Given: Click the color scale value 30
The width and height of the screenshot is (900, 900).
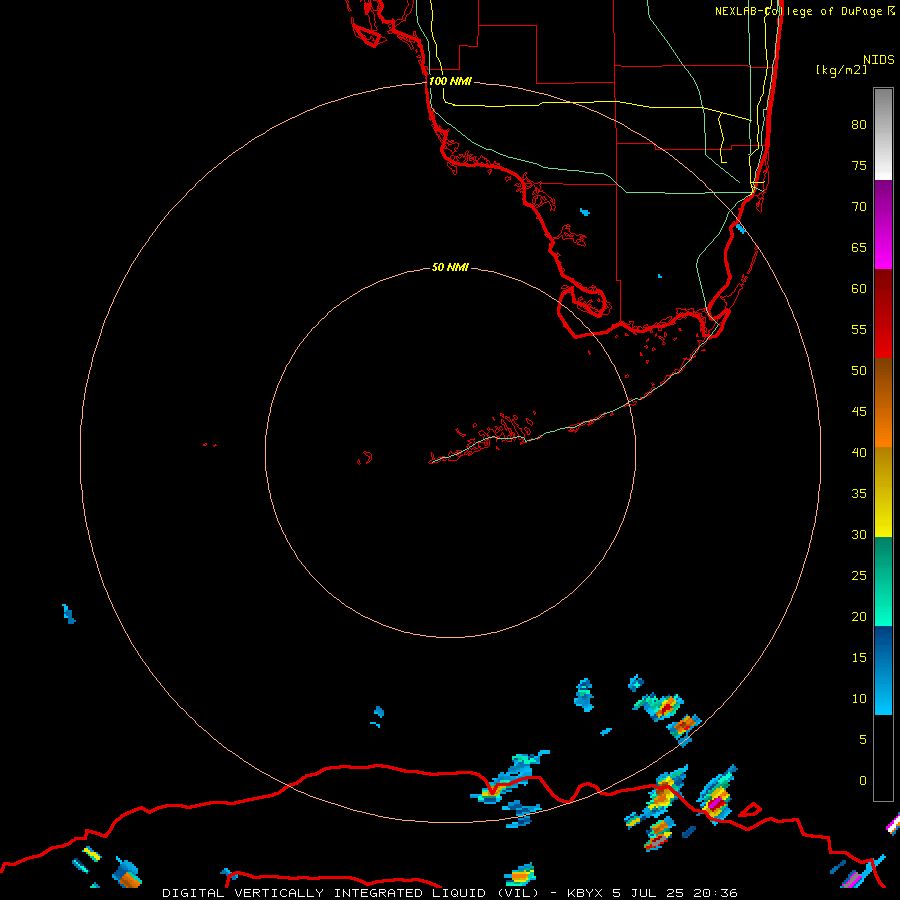Looking at the screenshot, I should (859, 534).
